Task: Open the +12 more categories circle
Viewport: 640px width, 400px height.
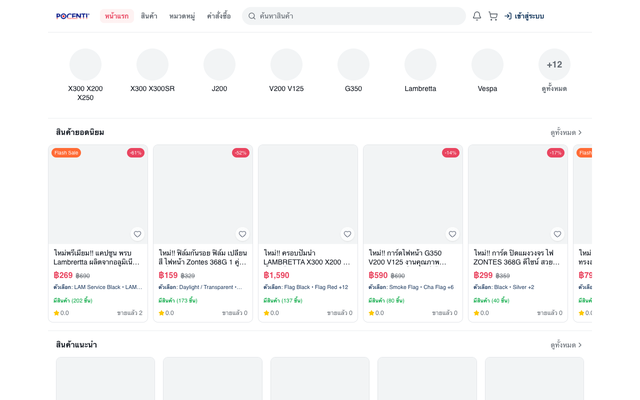Action: (554, 64)
